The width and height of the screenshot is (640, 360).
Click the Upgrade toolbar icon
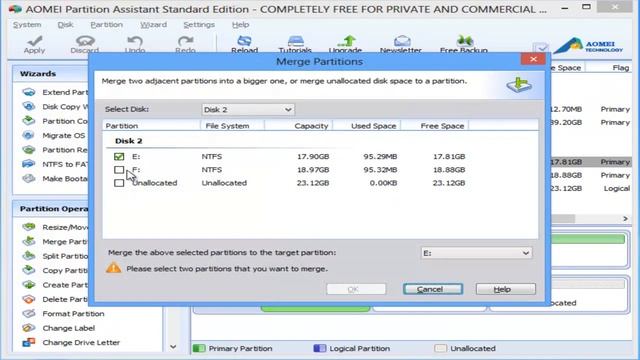point(346,41)
